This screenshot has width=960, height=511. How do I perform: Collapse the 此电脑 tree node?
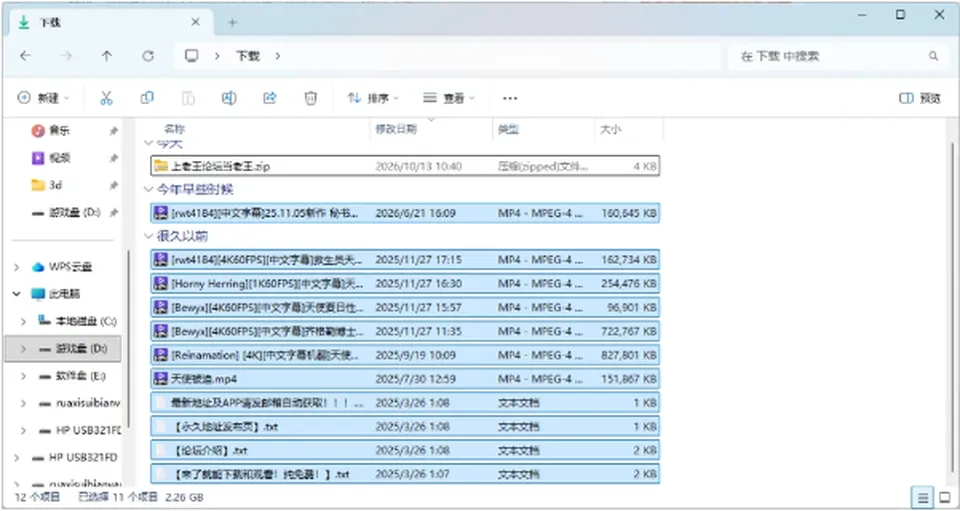[x=17, y=294]
